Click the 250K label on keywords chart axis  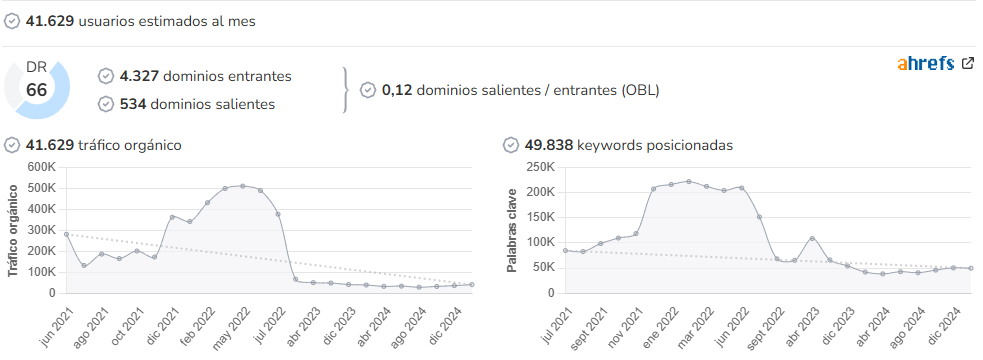click(x=540, y=167)
